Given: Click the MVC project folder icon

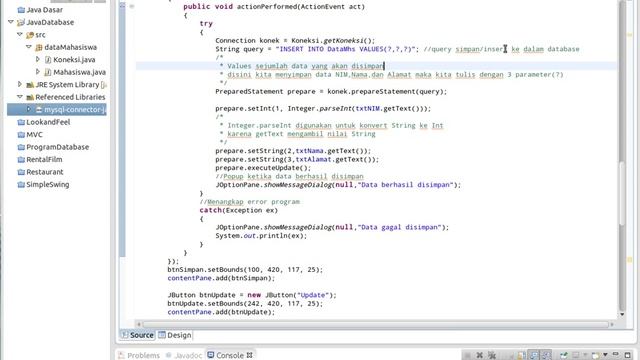Looking at the screenshot, I should pyautogui.click(x=21, y=135).
